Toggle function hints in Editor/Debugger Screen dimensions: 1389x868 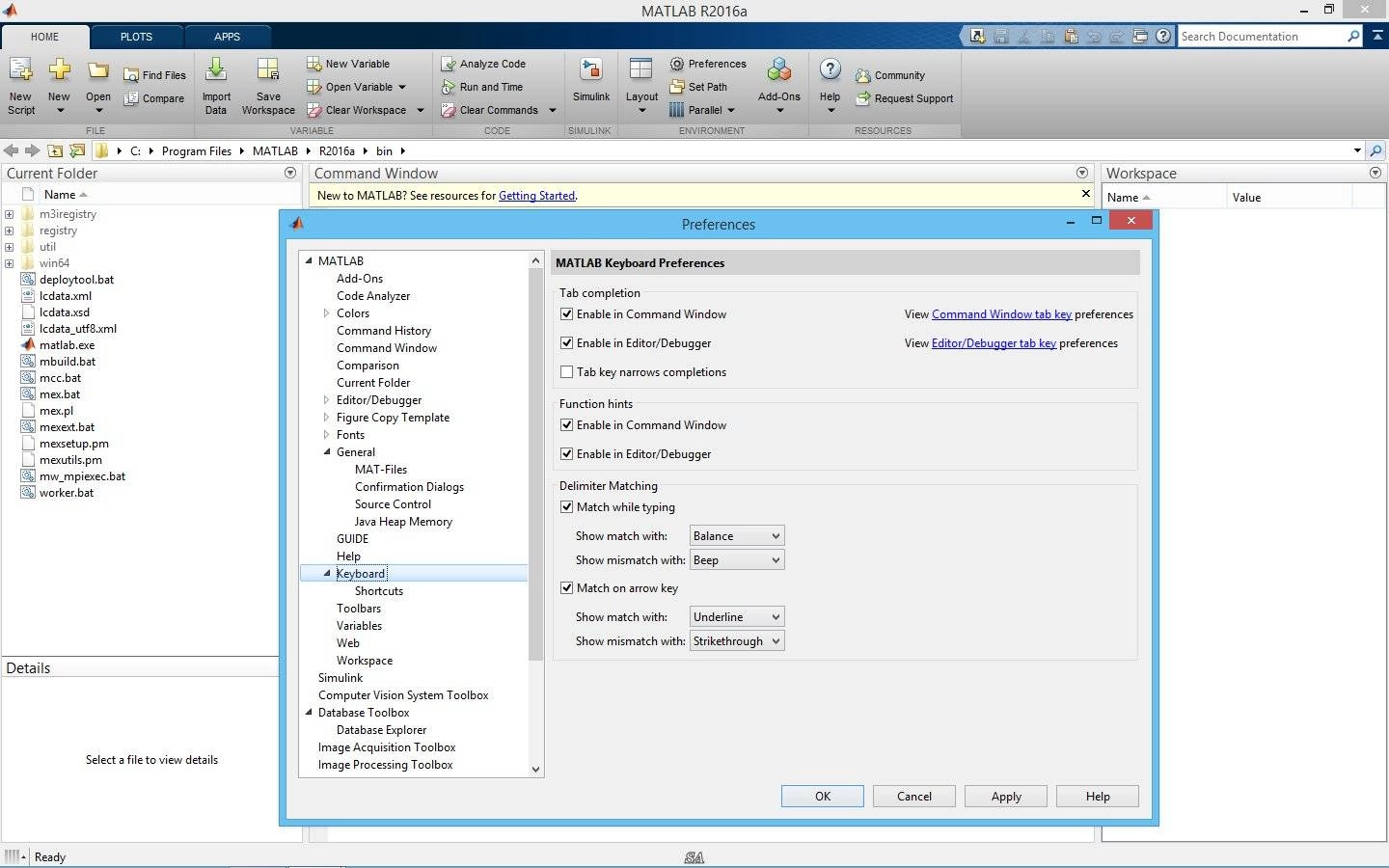(567, 454)
